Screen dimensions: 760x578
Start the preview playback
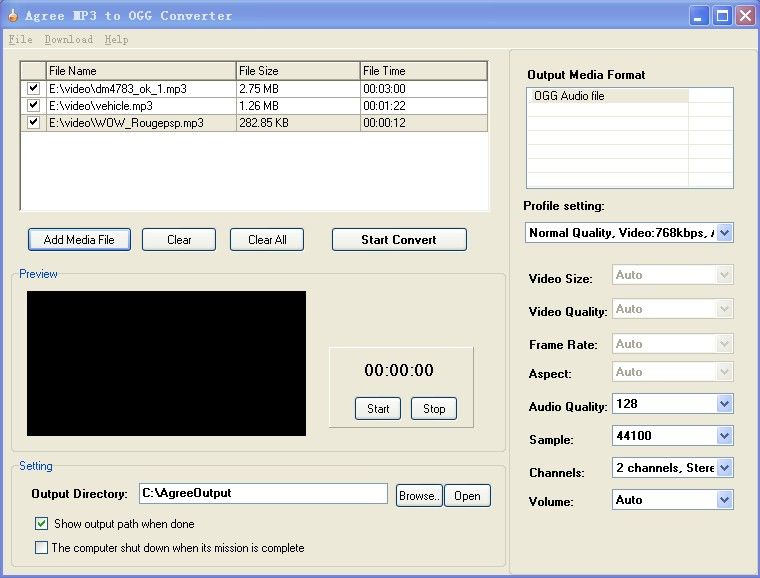[x=378, y=408]
